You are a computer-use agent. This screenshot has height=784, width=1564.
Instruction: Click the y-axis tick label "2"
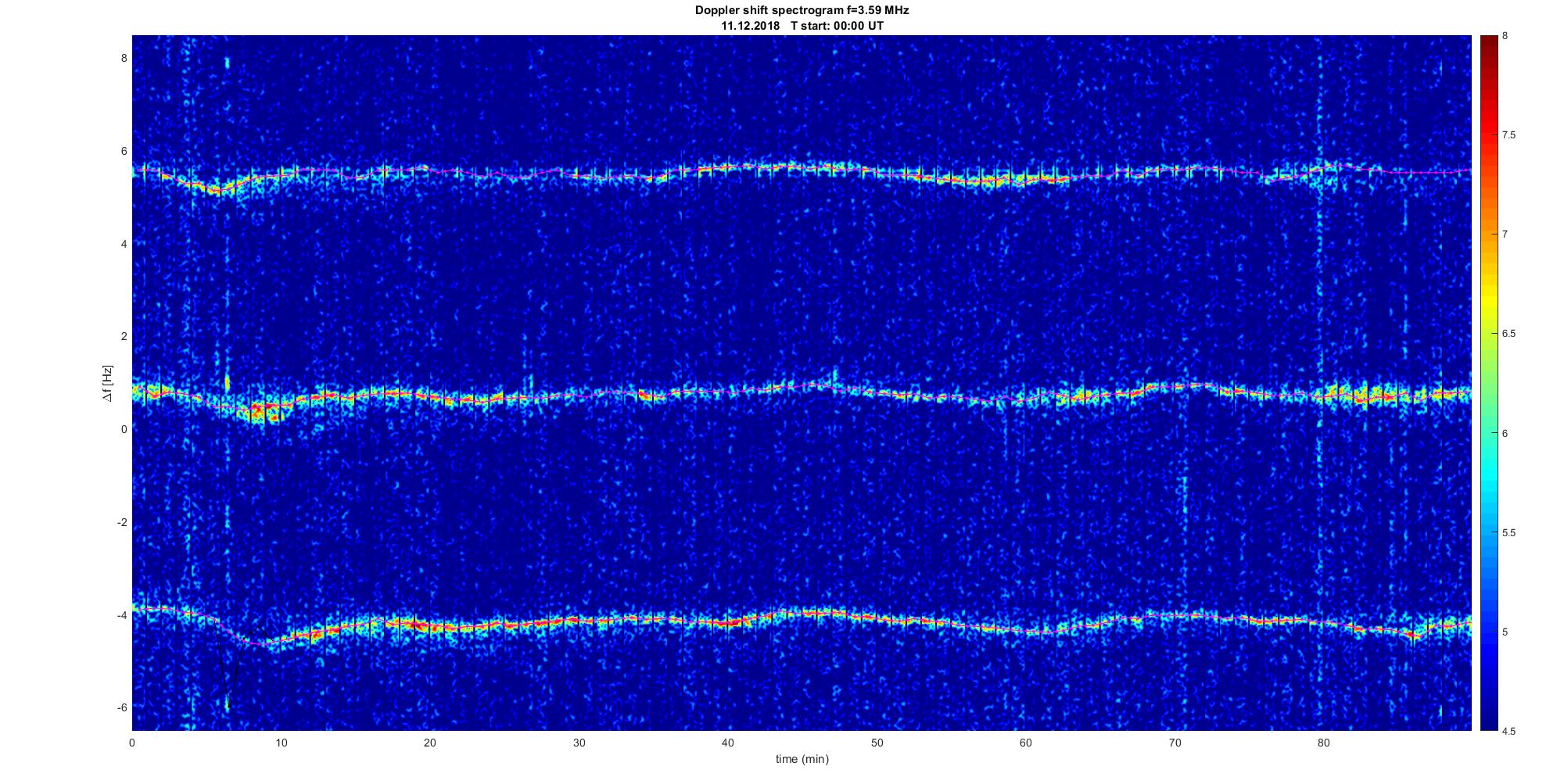pyautogui.click(x=124, y=336)
